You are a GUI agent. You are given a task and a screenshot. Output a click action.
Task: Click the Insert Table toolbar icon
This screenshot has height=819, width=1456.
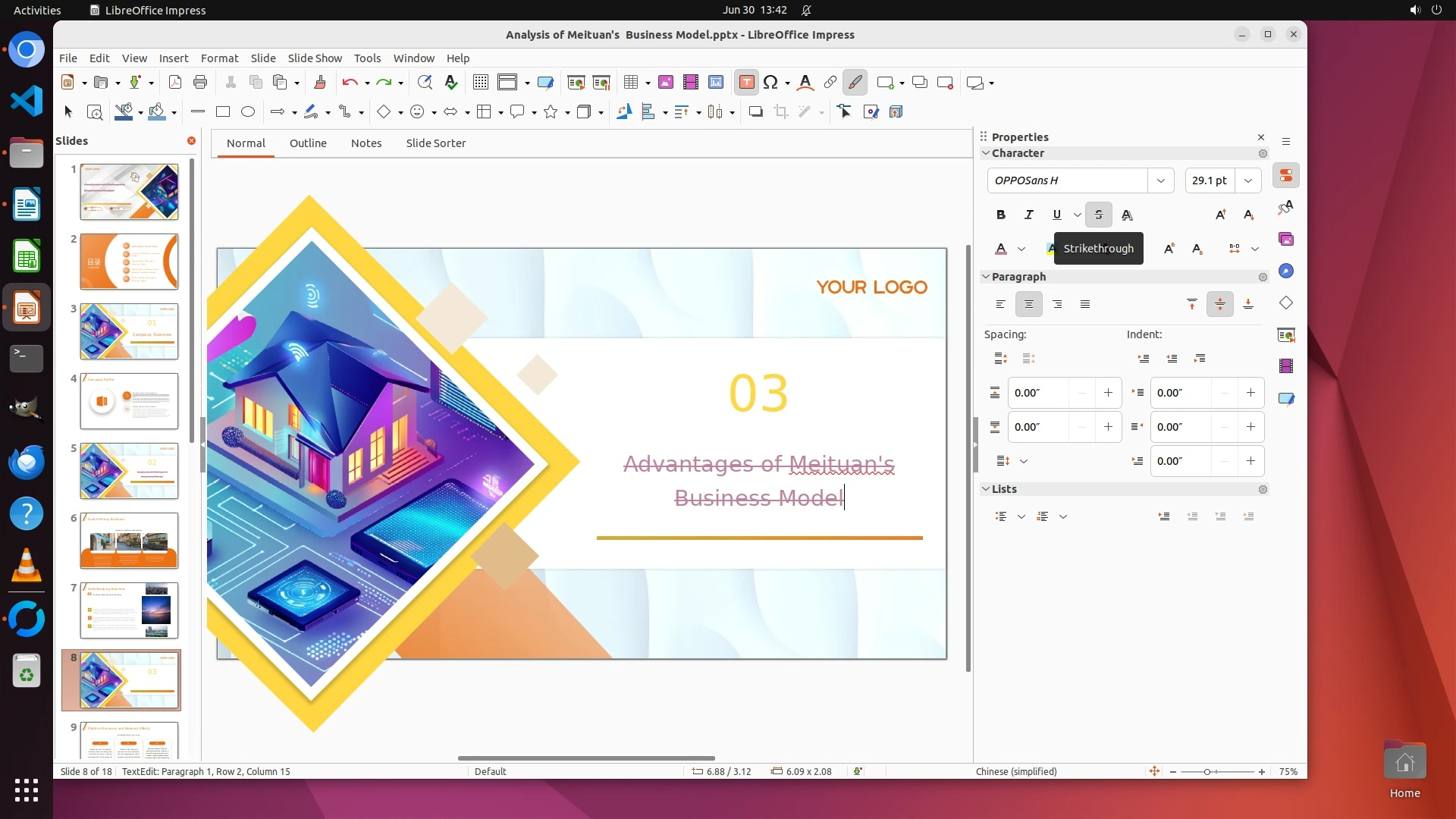tap(631, 83)
